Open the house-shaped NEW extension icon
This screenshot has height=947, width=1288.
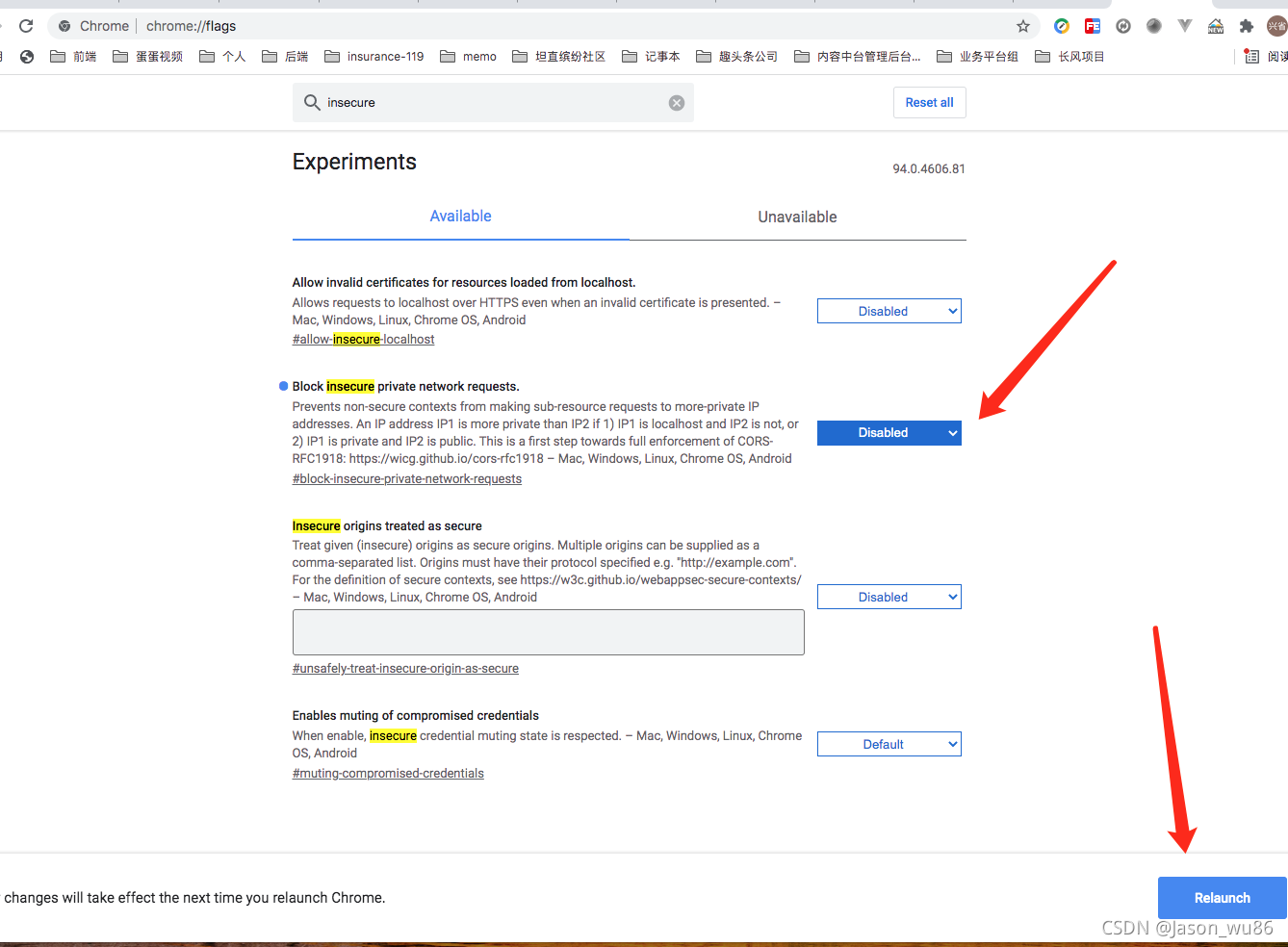1215,26
